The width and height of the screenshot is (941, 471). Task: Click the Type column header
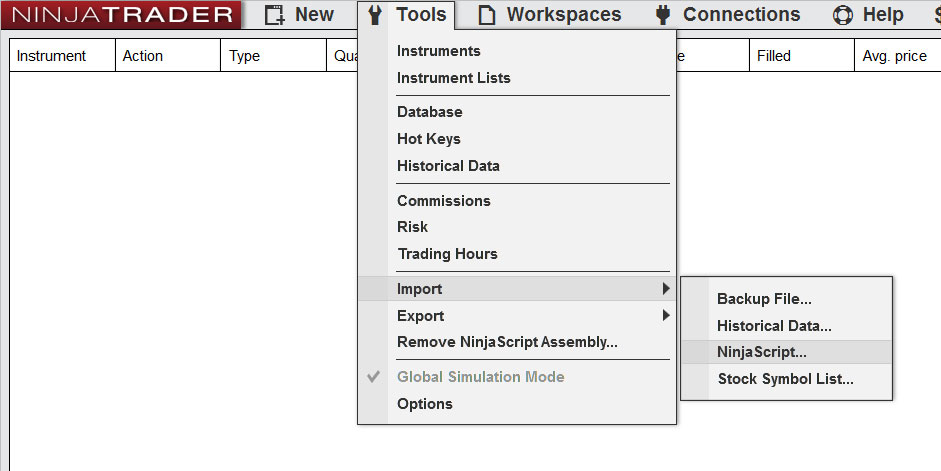[x=274, y=56]
